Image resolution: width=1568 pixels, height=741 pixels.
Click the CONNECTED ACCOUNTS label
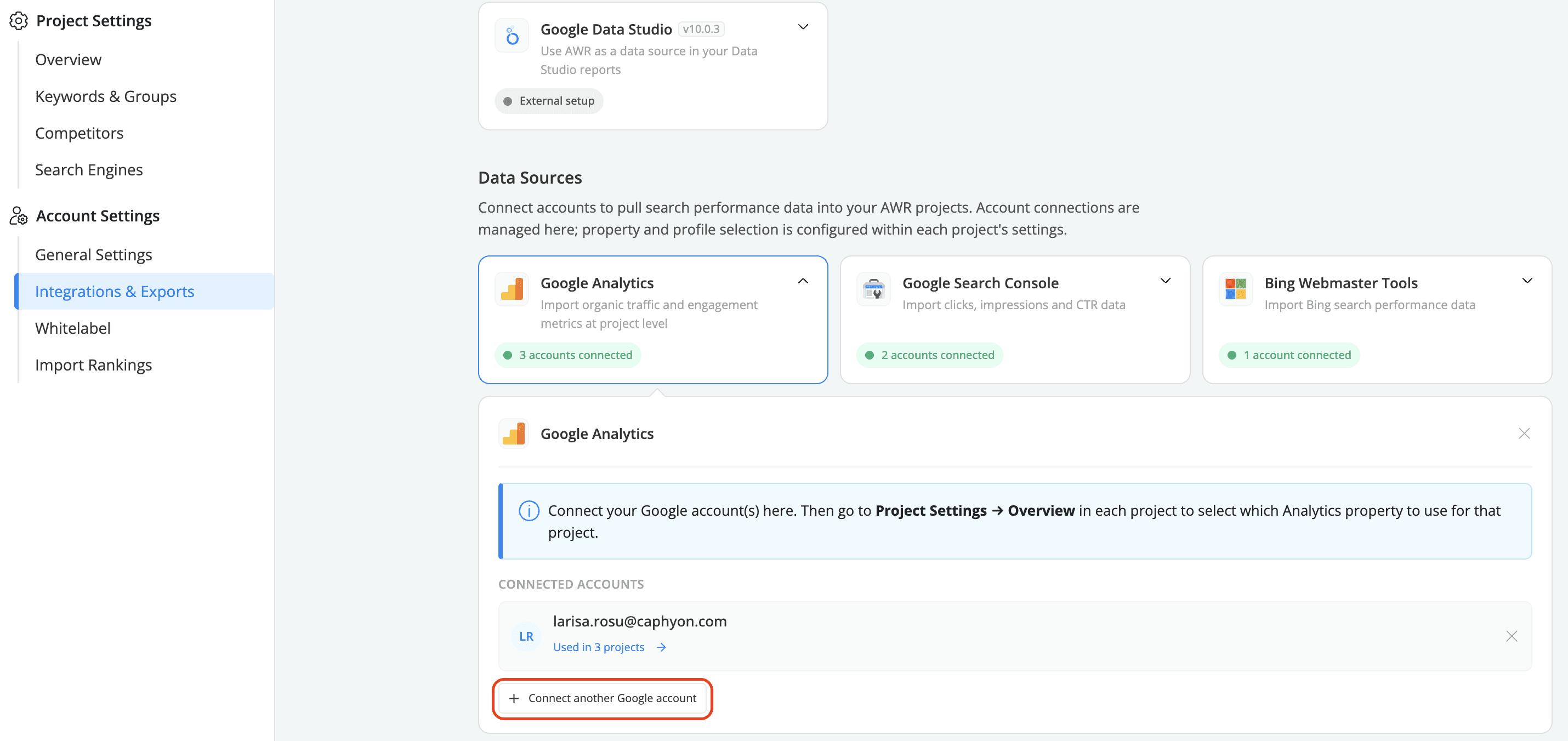point(571,584)
